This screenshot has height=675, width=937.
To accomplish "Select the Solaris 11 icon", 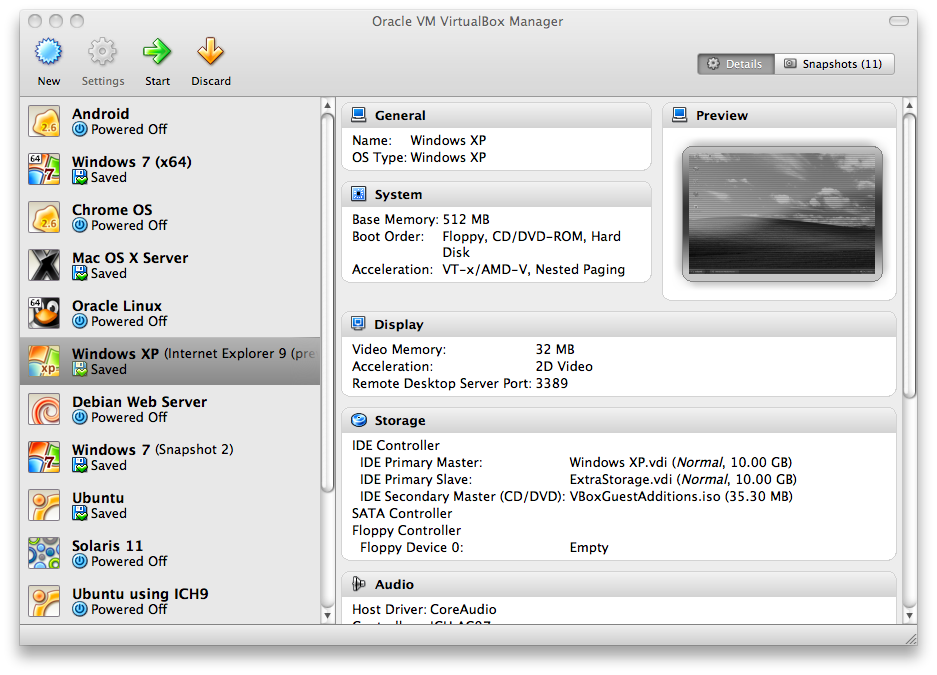I will pyautogui.click(x=45, y=554).
